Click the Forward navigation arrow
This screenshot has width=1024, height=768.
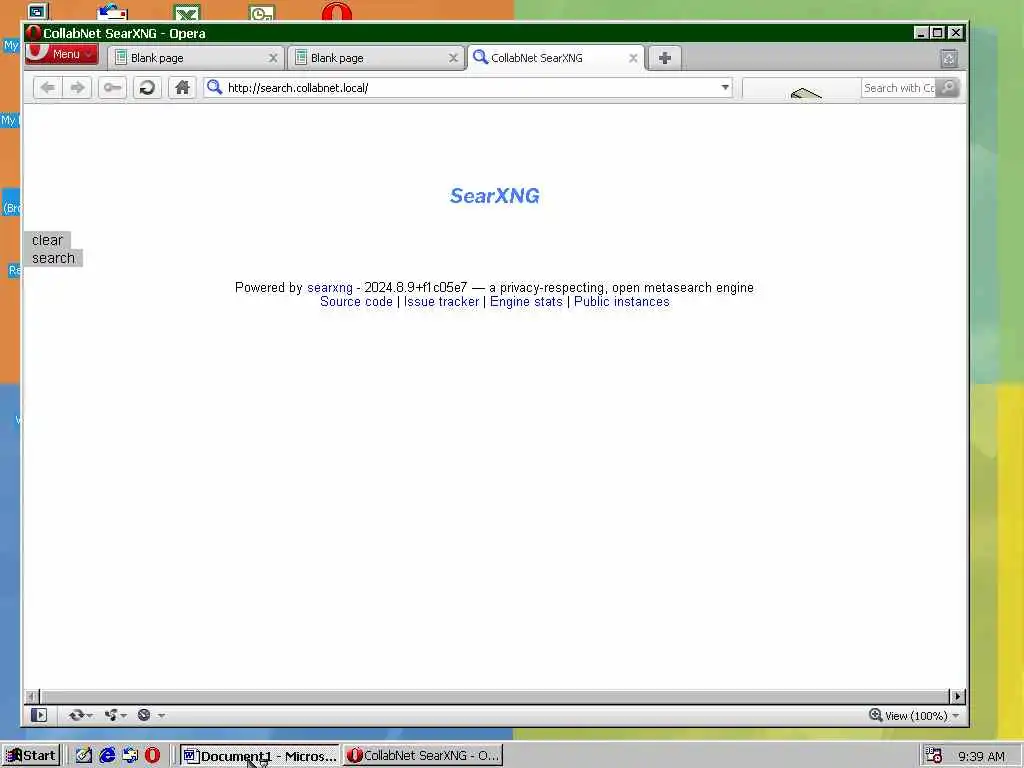[77, 88]
